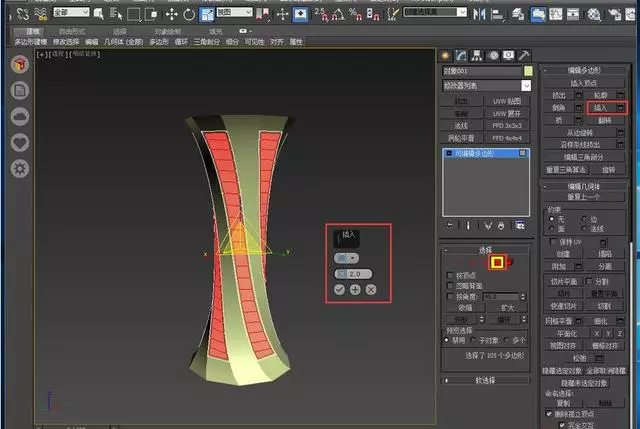Select the Polygon sub-object level icon
The width and height of the screenshot is (640, 429).
click(496, 263)
